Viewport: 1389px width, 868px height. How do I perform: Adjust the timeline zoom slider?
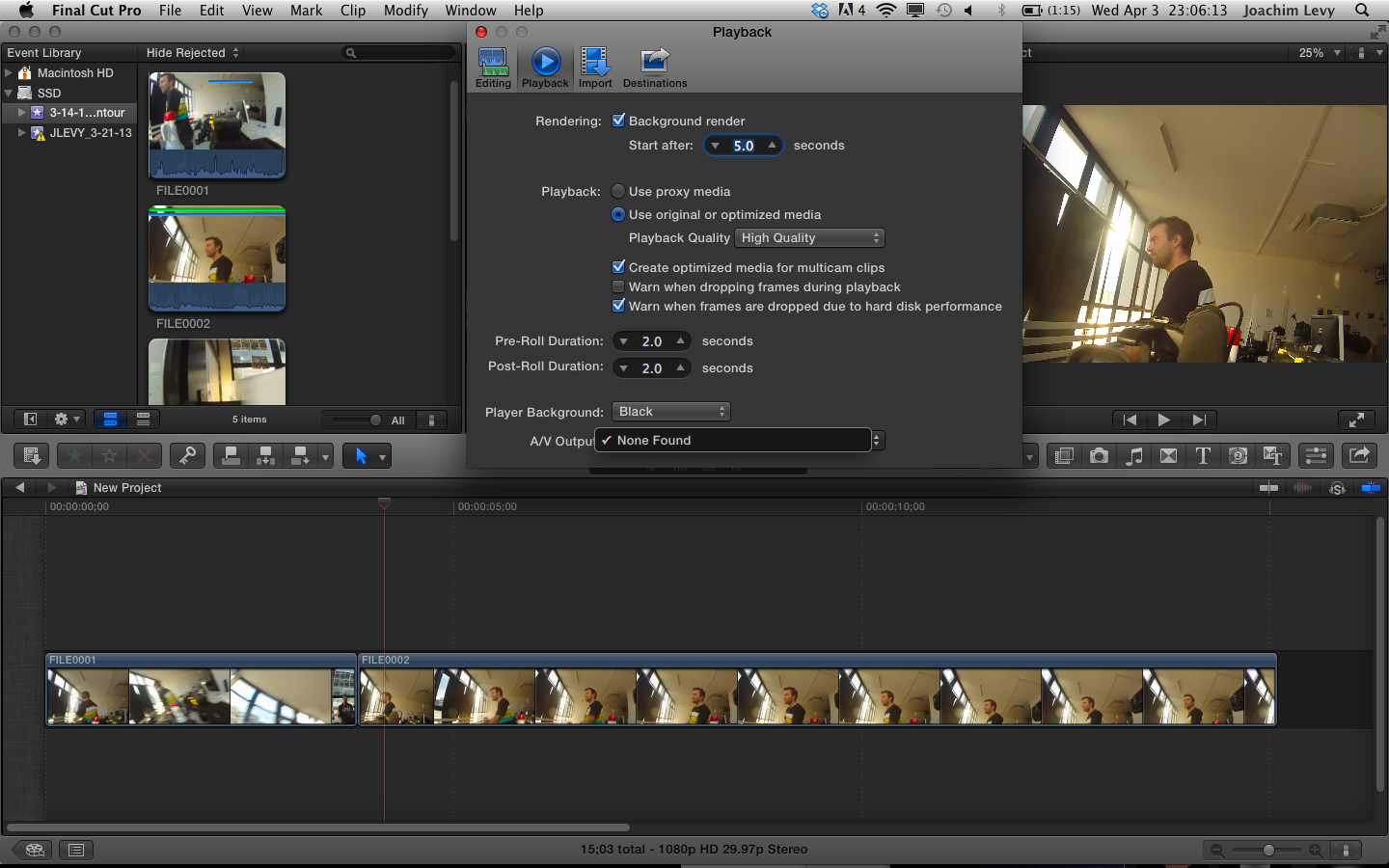pyautogui.click(x=1268, y=850)
